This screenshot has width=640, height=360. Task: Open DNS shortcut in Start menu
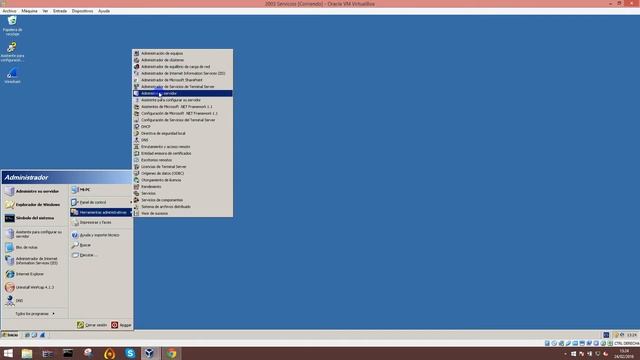pyautogui.click(x=35, y=301)
